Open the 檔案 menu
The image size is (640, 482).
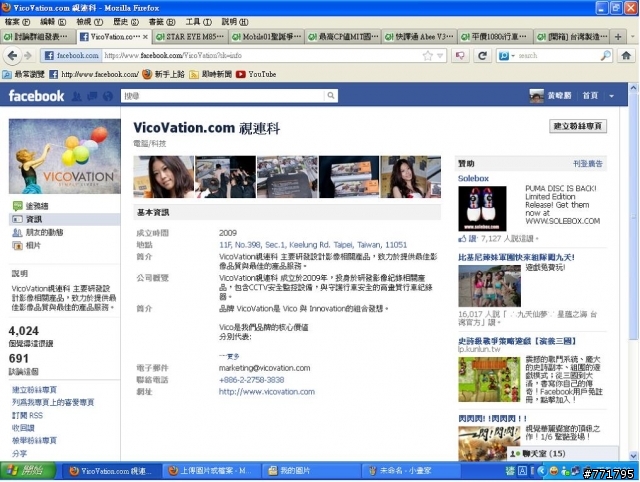tap(17, 22)
